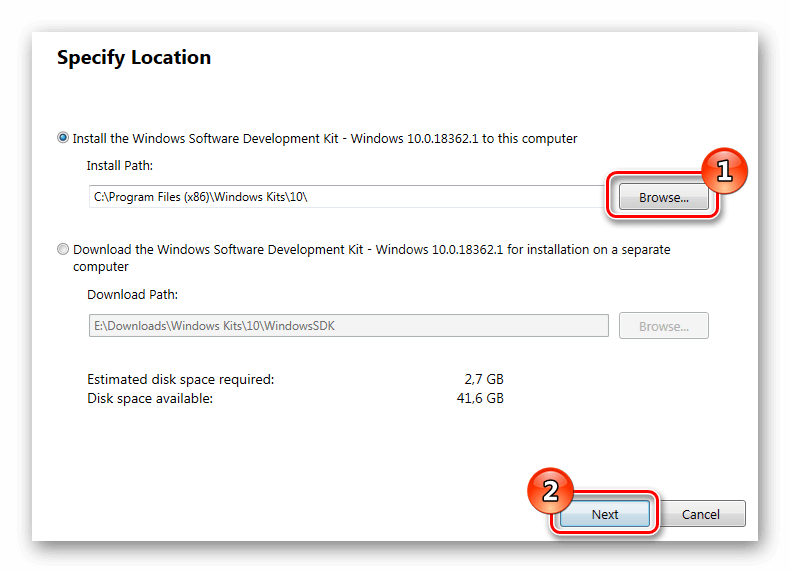The height and width of the screenshot is (573, 790).
Task: Click the "41,6 GB" disk space available value
Action: pos(480,399)
